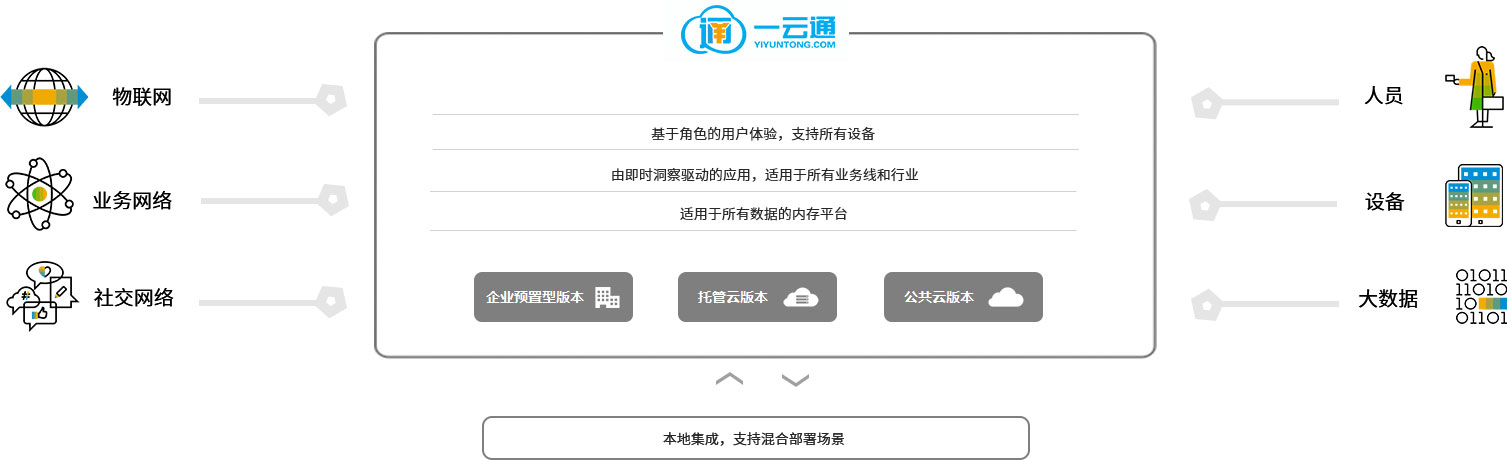Click the 适用于所有数据的内存平台 text
The width and height of the screenshot is (1507, 460).
[x=763, y=213]
